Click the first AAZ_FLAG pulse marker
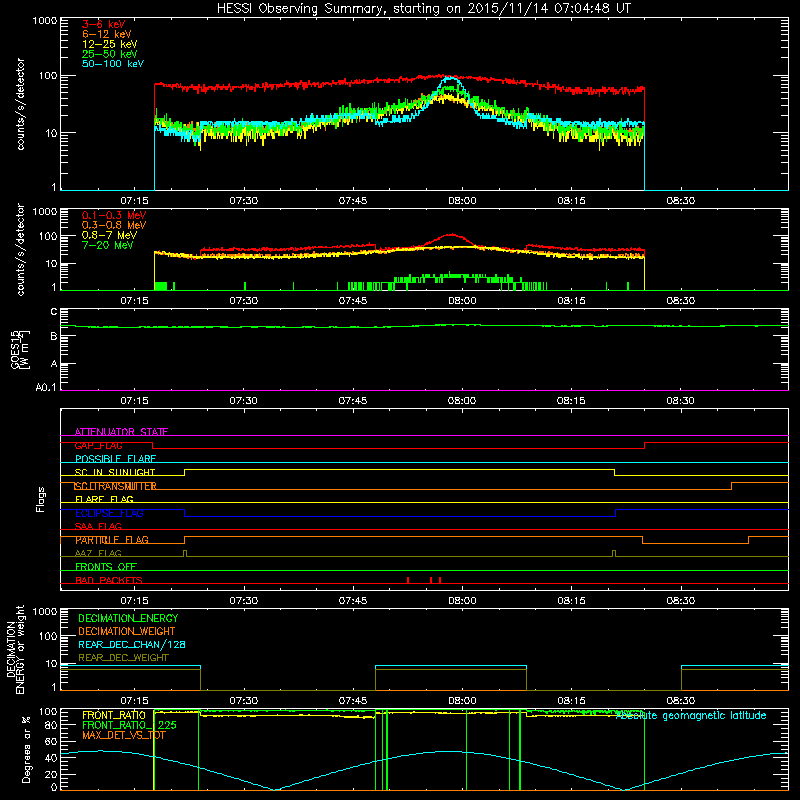The height and width of the screenshot is (800, 800). coord(185,553)
